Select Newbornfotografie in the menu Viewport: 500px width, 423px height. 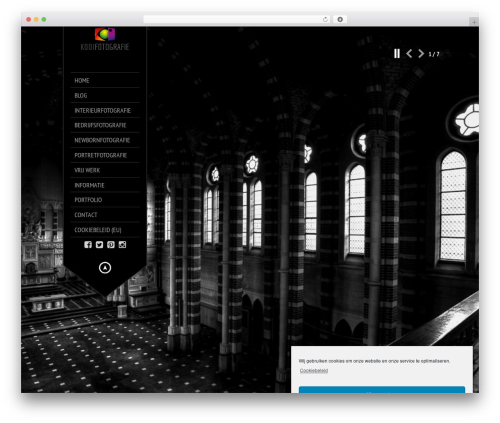pyautogui.click(x=105, y=140)
